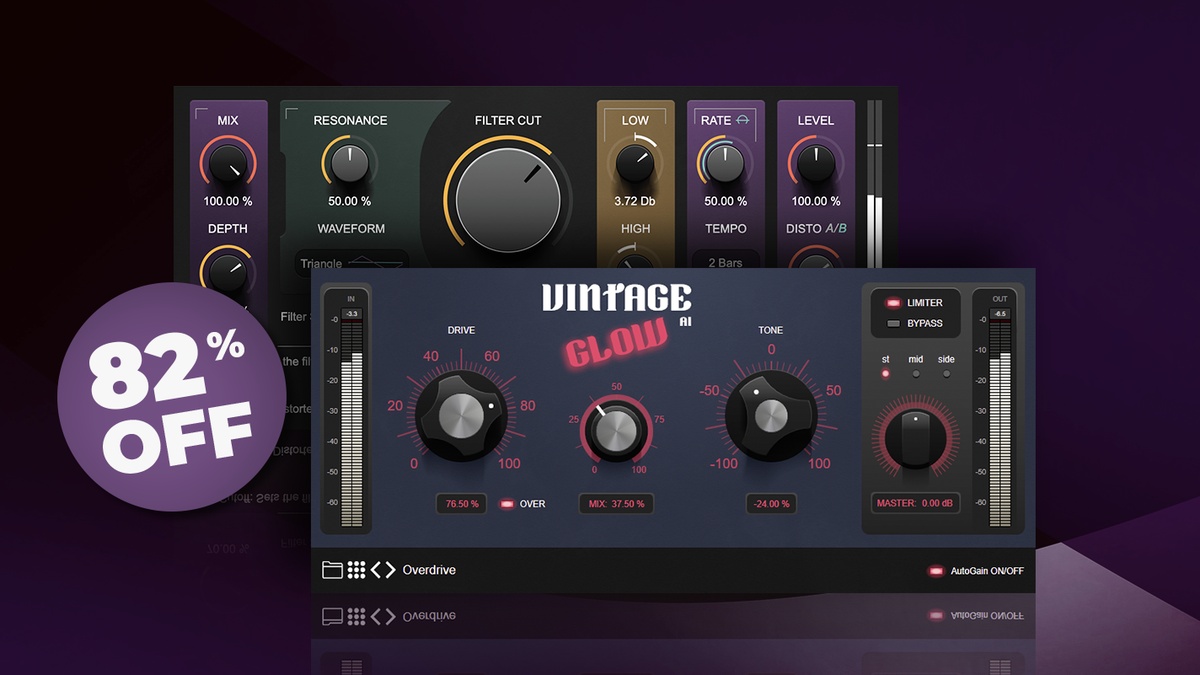This screenshot has height=675, width=1200.
Task: Open the Triangle waveform dropdown
Action: (352, 262)
